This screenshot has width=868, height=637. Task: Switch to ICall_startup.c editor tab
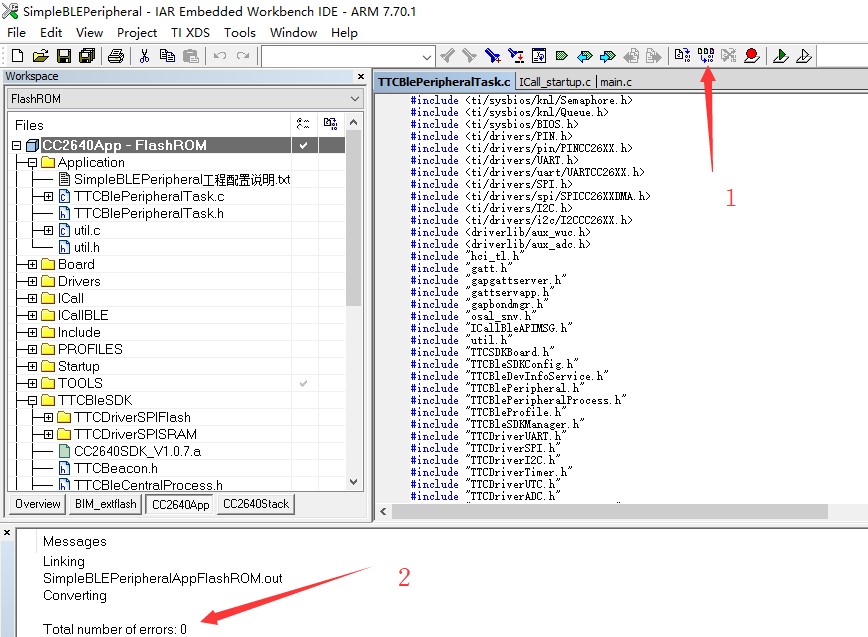pos(555,82)
